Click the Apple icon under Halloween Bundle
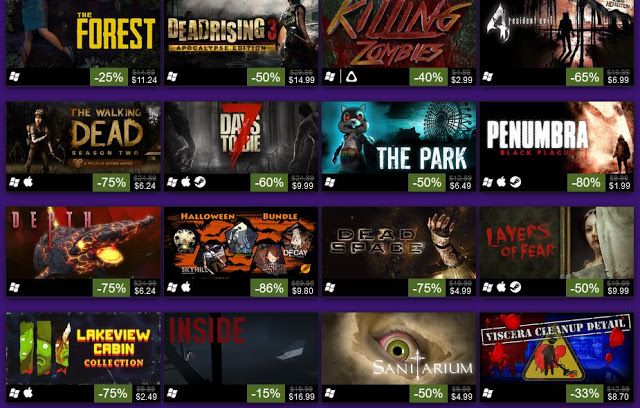Image resolution: width=640 pixels, height=408 pixels. tap(186, 287)
